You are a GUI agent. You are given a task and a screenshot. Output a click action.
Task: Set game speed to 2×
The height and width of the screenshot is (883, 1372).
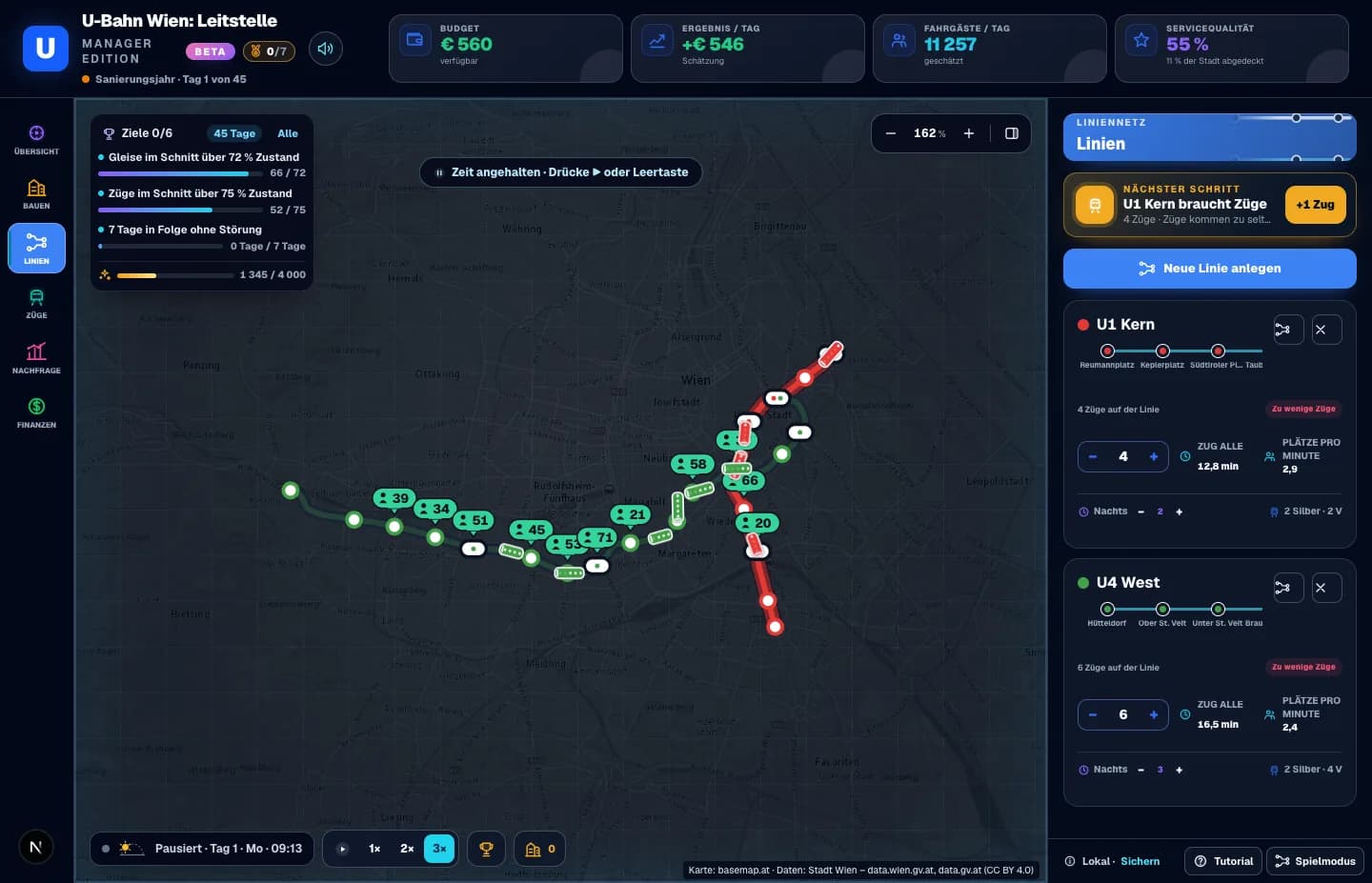[407, 849]
